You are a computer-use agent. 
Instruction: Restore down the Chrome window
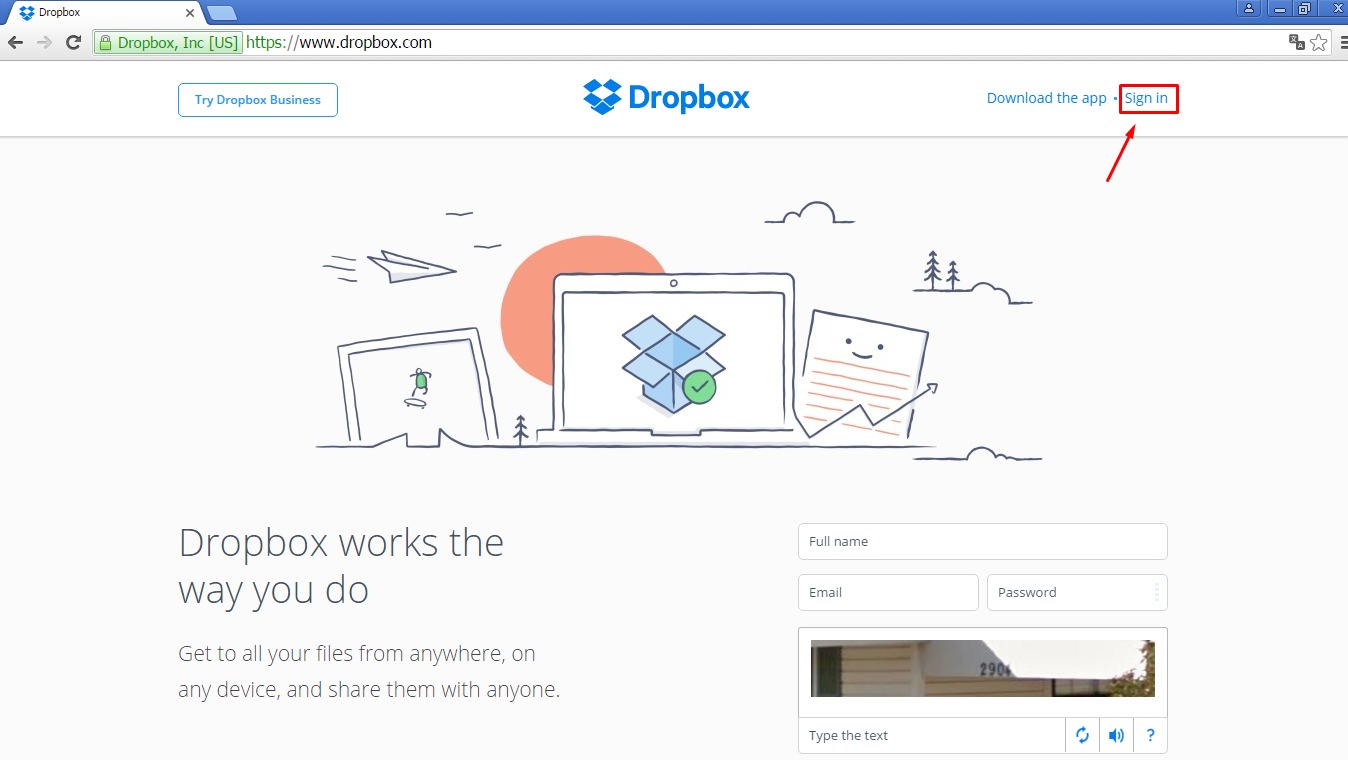[x=1304, y=9]
